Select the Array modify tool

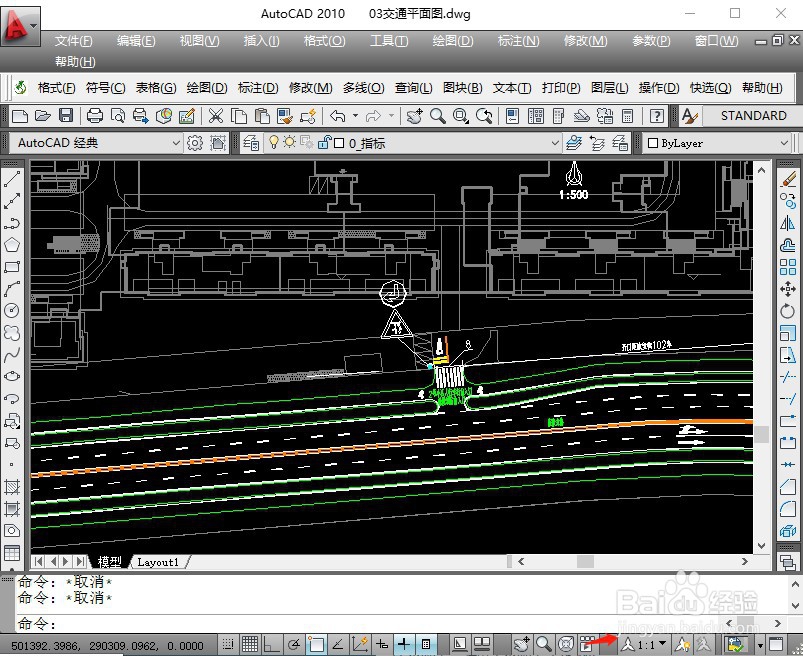[788, 267]
